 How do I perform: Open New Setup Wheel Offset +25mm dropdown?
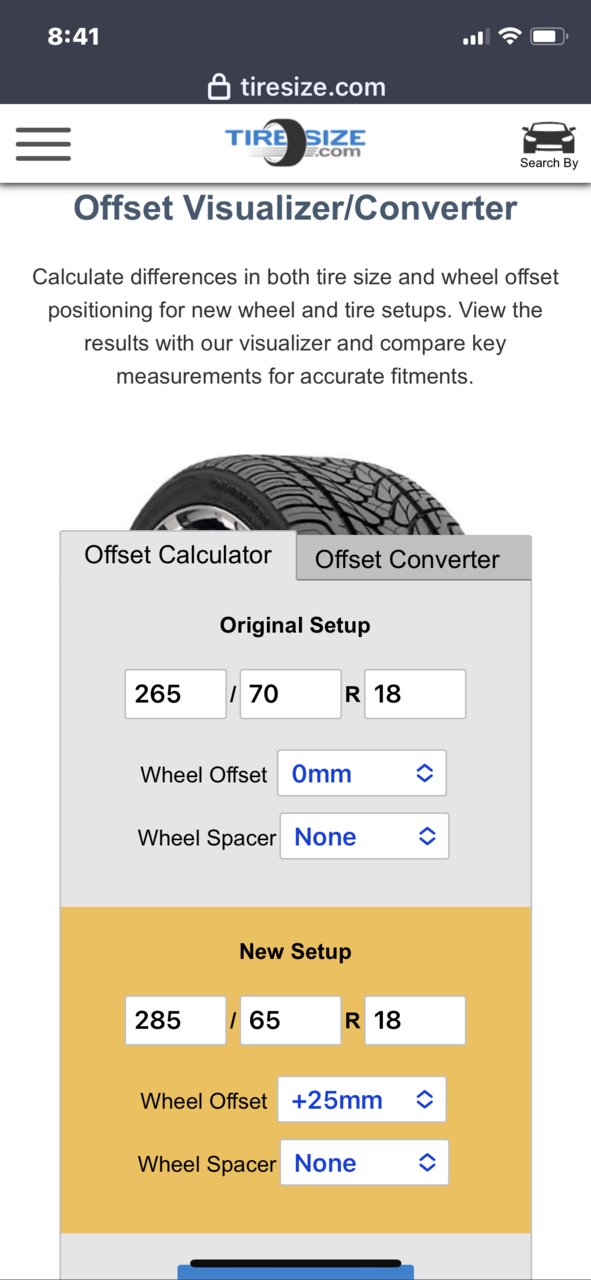[362, 1100]
